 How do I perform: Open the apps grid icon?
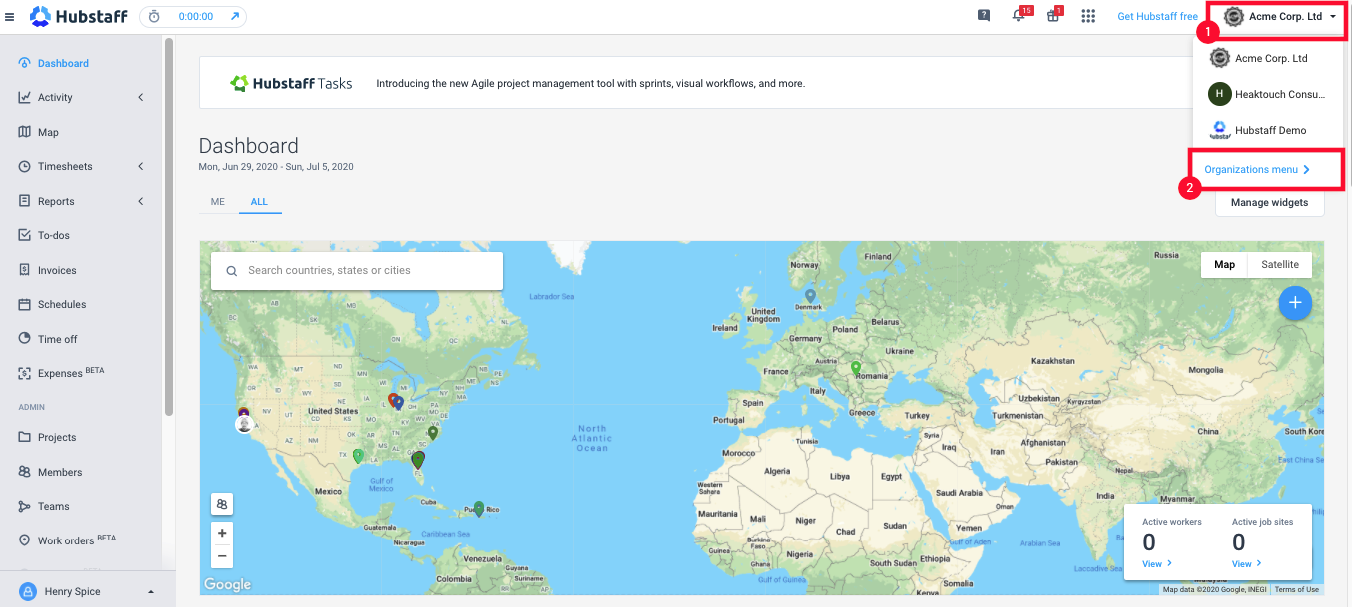click(1089, 16)
